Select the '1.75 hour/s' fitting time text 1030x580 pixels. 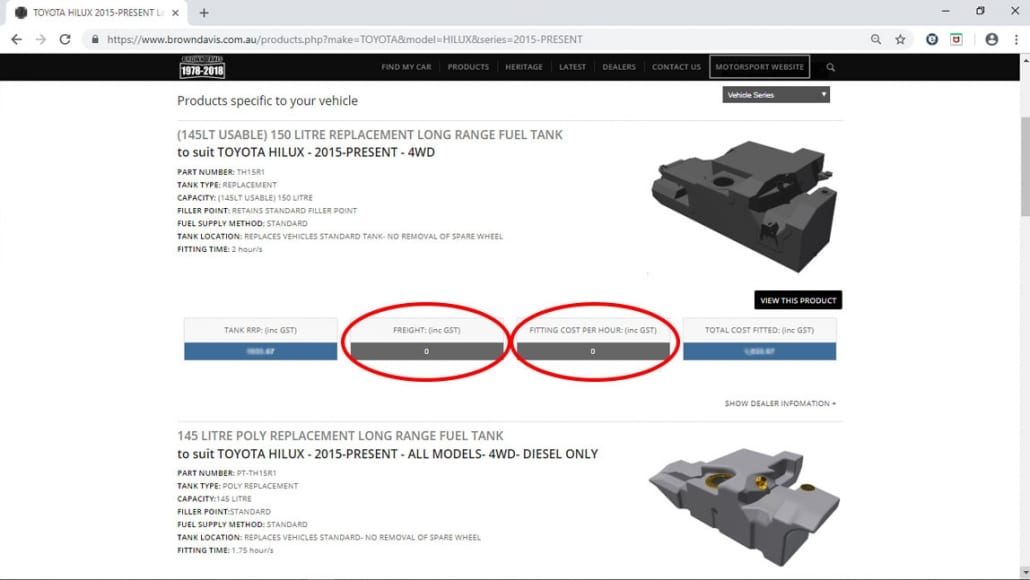pos(252,550)
